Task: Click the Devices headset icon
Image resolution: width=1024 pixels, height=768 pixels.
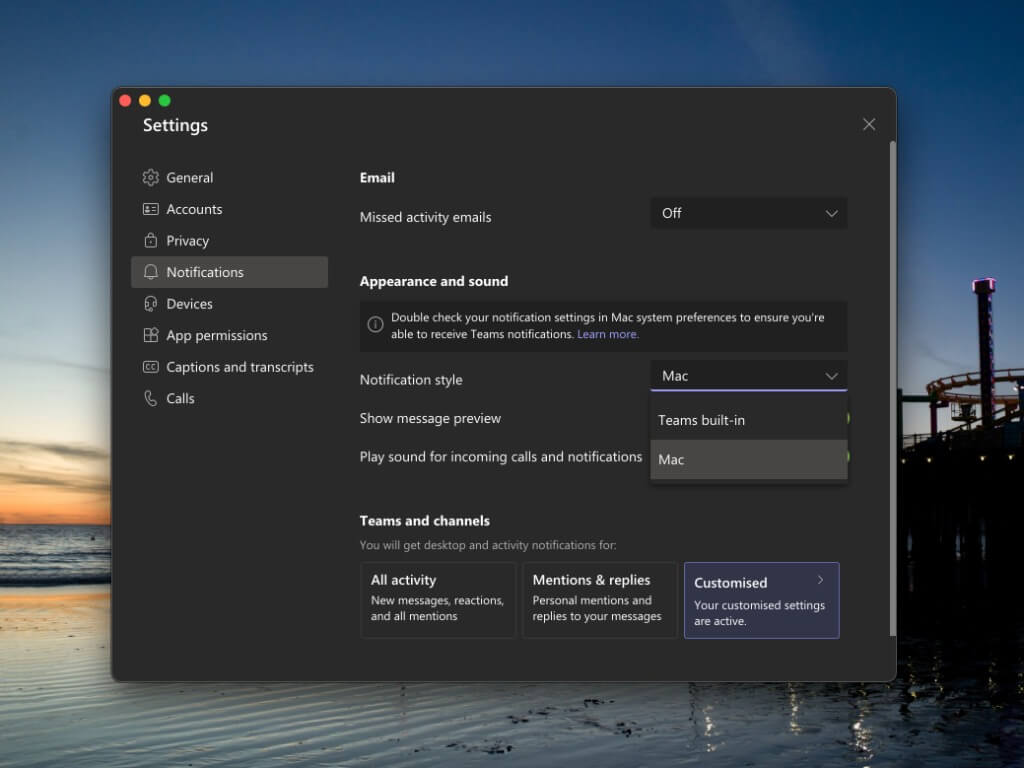Action: click(151, 303)
